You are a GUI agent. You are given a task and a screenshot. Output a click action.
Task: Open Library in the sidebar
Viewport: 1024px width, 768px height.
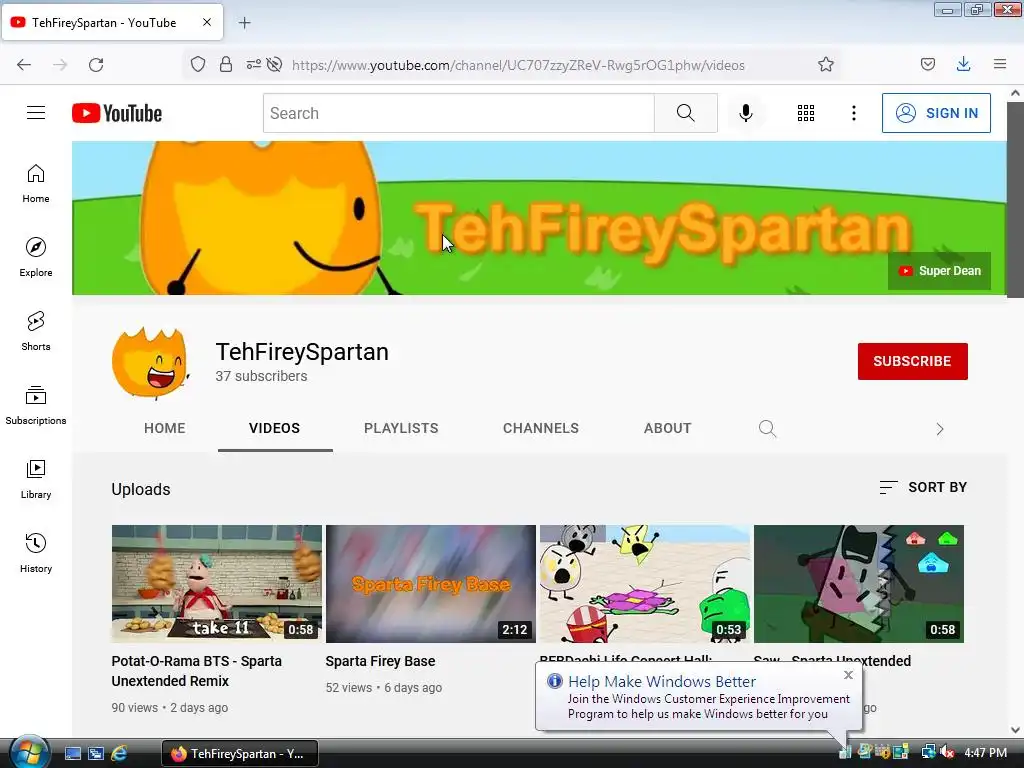click(x=36, y=479)
